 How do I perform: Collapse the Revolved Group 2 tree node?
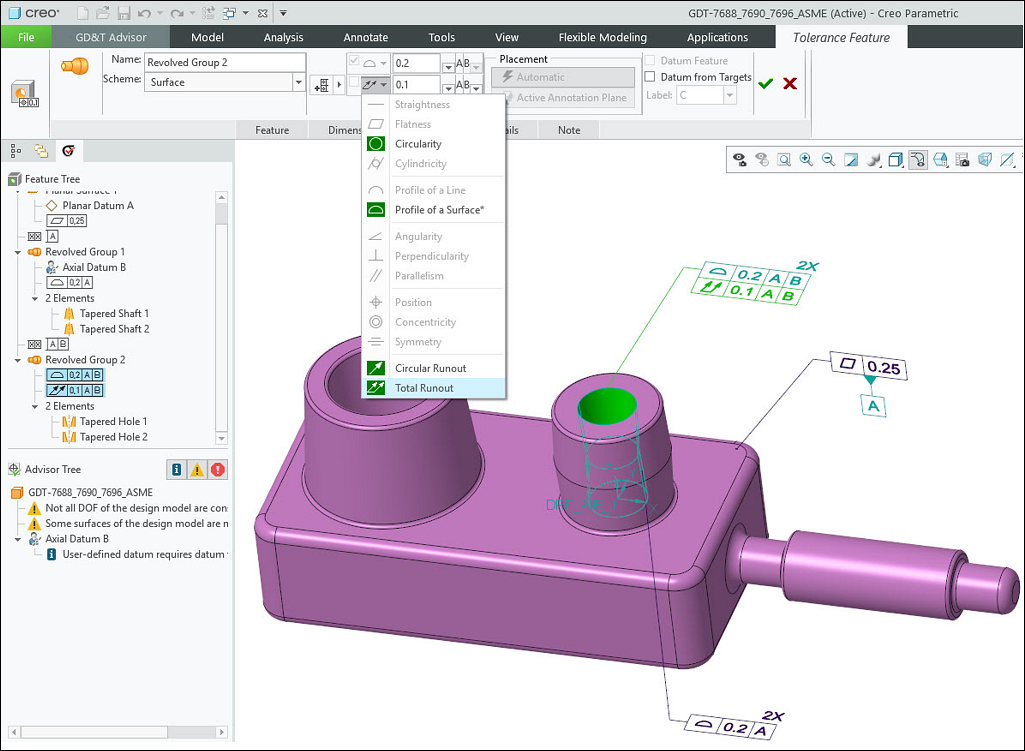point(18,360)
